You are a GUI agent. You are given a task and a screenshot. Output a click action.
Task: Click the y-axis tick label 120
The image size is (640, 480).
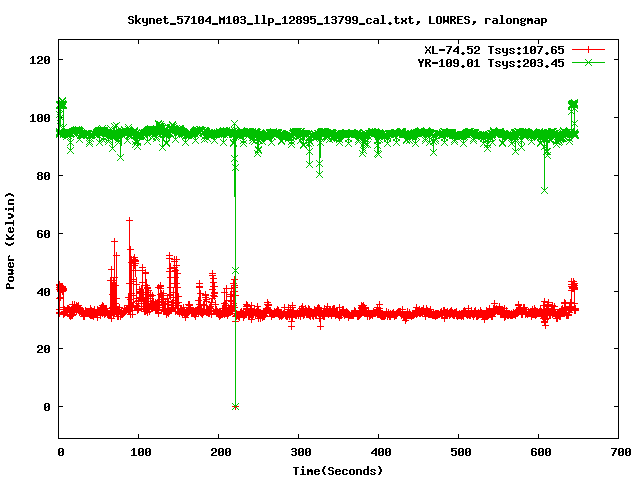tap(40, 60)
